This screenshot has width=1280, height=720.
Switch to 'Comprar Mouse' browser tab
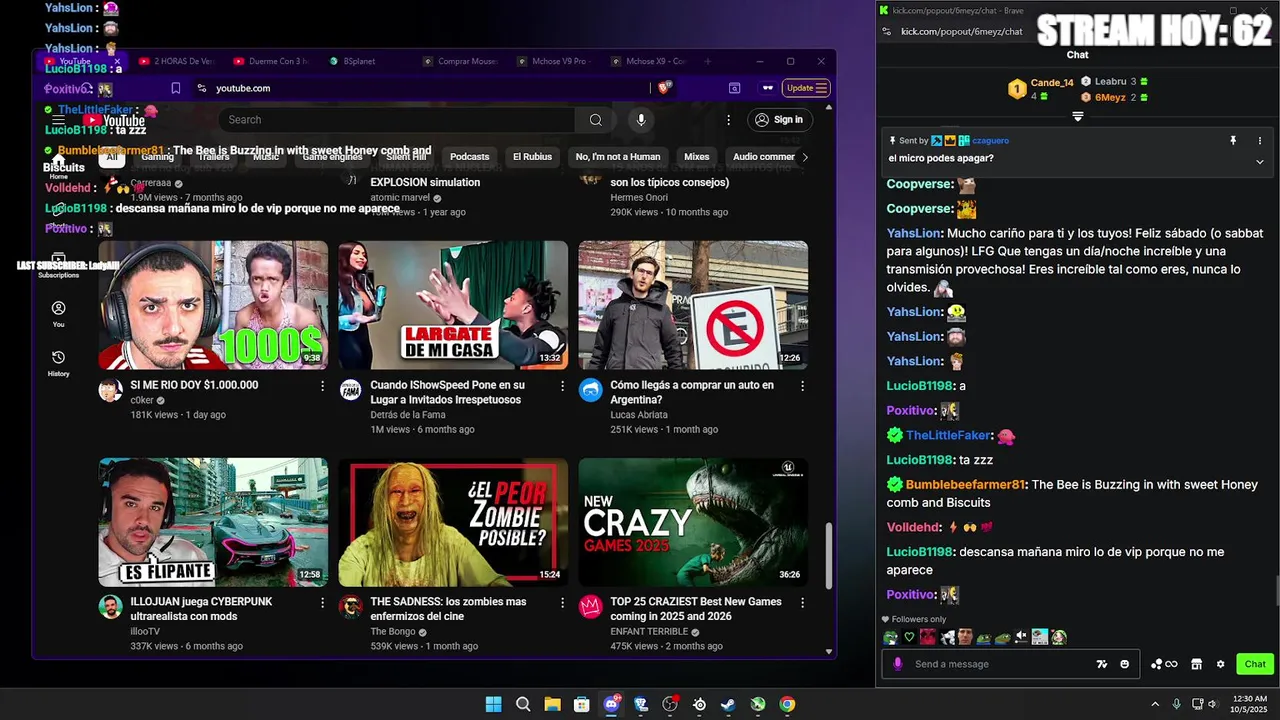(x=460, y=61)
